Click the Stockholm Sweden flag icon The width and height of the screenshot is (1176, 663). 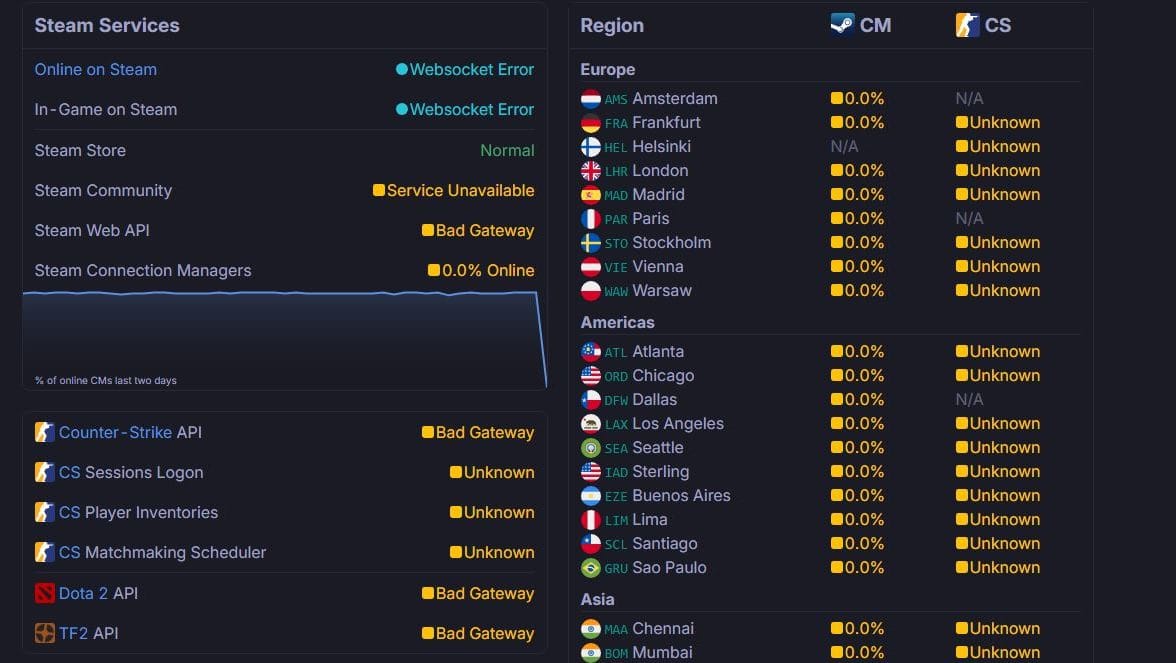point(591,243)
